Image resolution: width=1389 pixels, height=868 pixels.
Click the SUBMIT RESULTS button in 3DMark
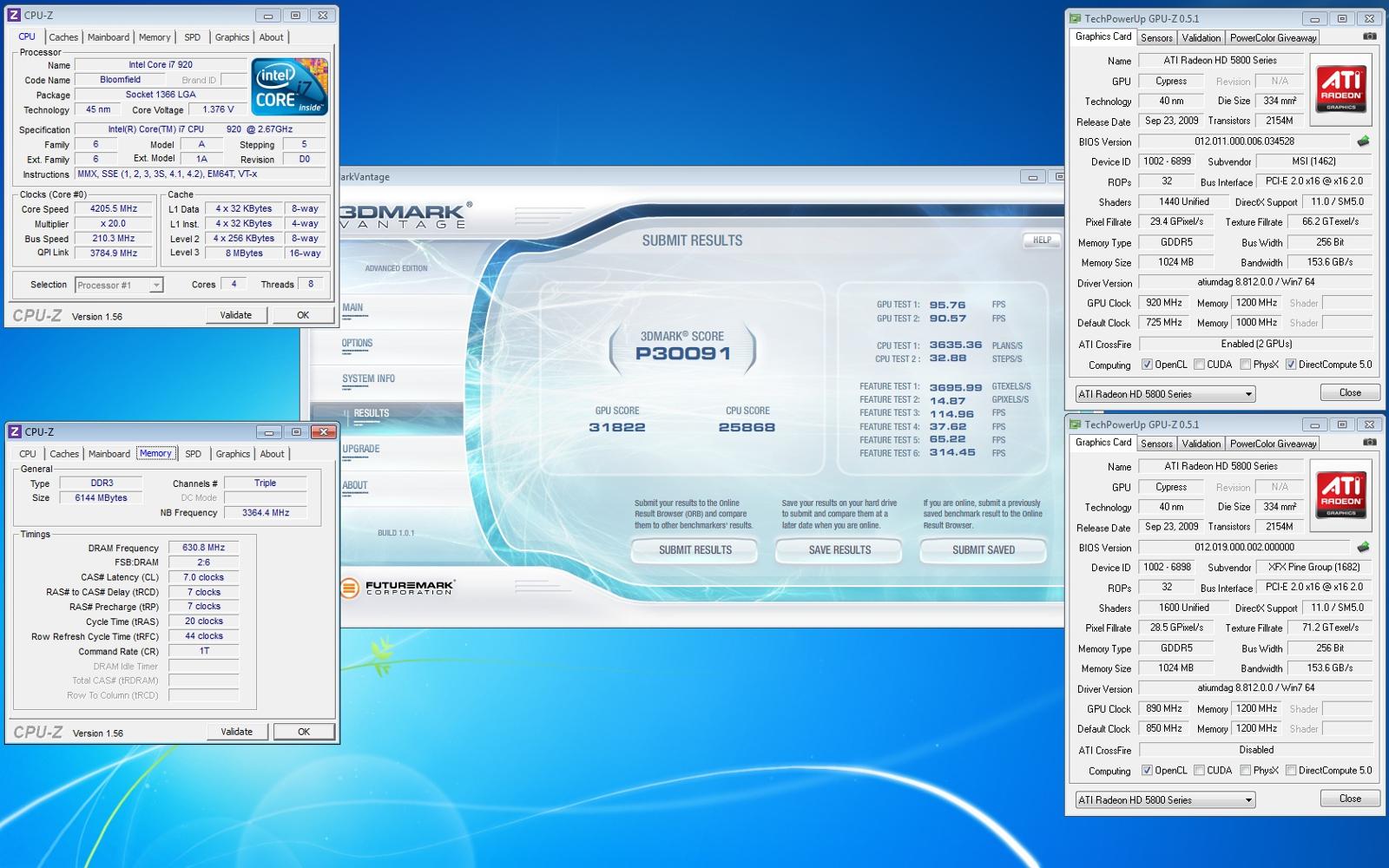pyautogui.click(x=694, y=550)
